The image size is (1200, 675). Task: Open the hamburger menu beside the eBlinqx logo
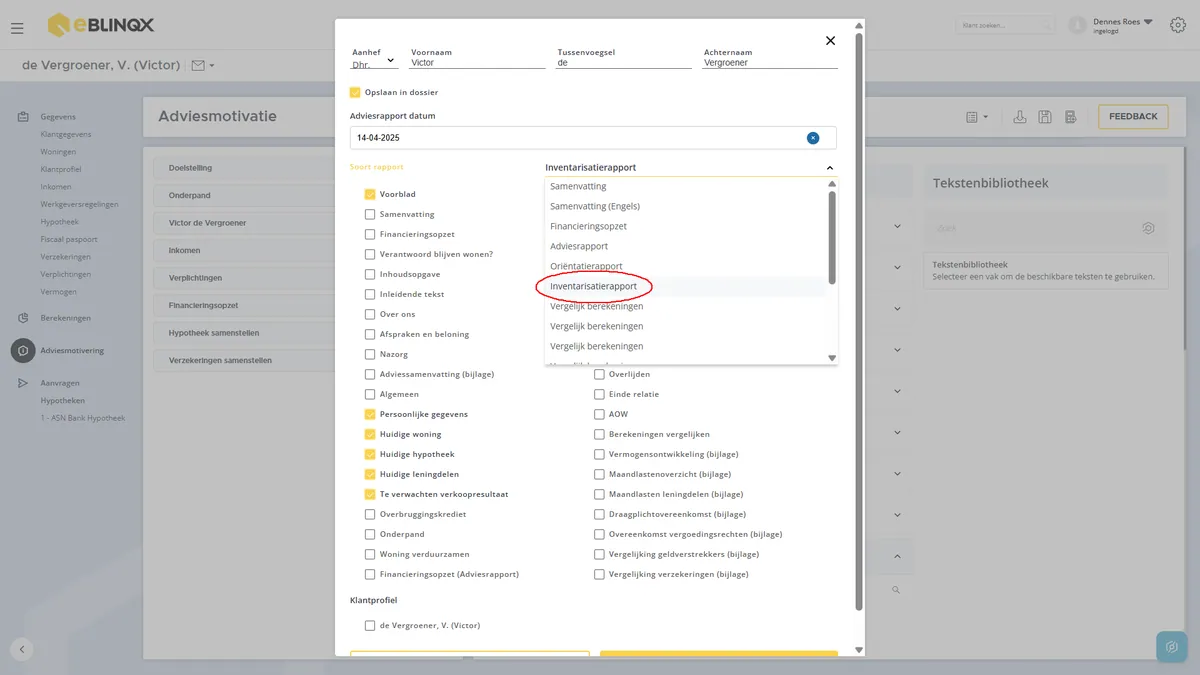tap(17, 28)
